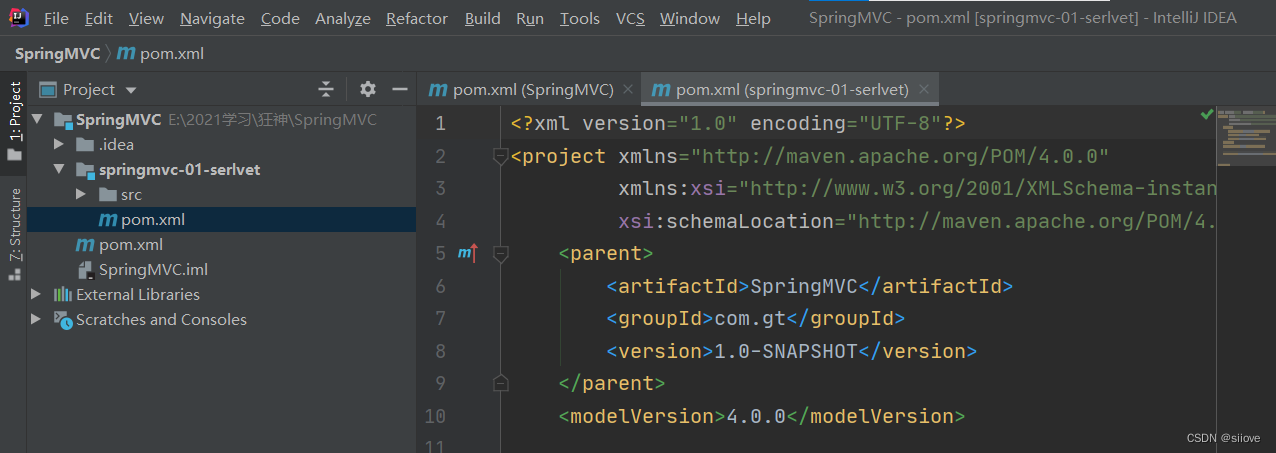Select the src folder row
Viewport: 1276px width, 453px height.
pos(221,195)
